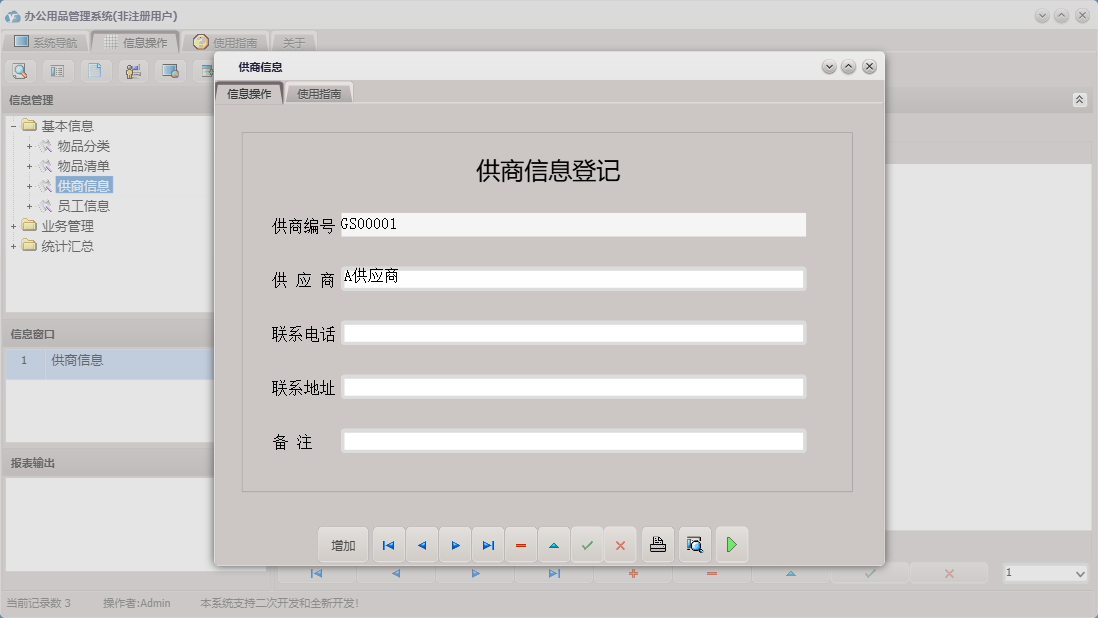Cancel editing with the red X icon
The width and height of the screenshot is (1098, 618).
pyautogui.click(x=620, y=544)
